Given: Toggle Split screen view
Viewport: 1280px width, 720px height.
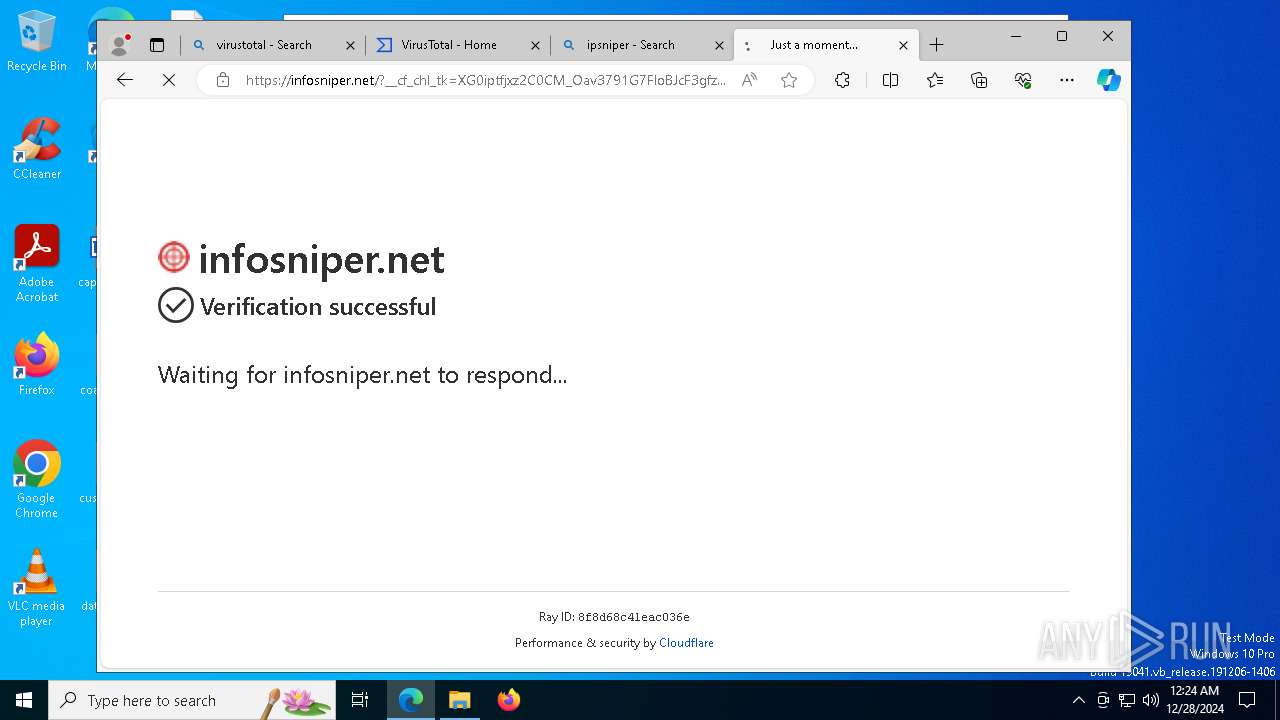Looking at the screenshot, I should pos(890,80).
